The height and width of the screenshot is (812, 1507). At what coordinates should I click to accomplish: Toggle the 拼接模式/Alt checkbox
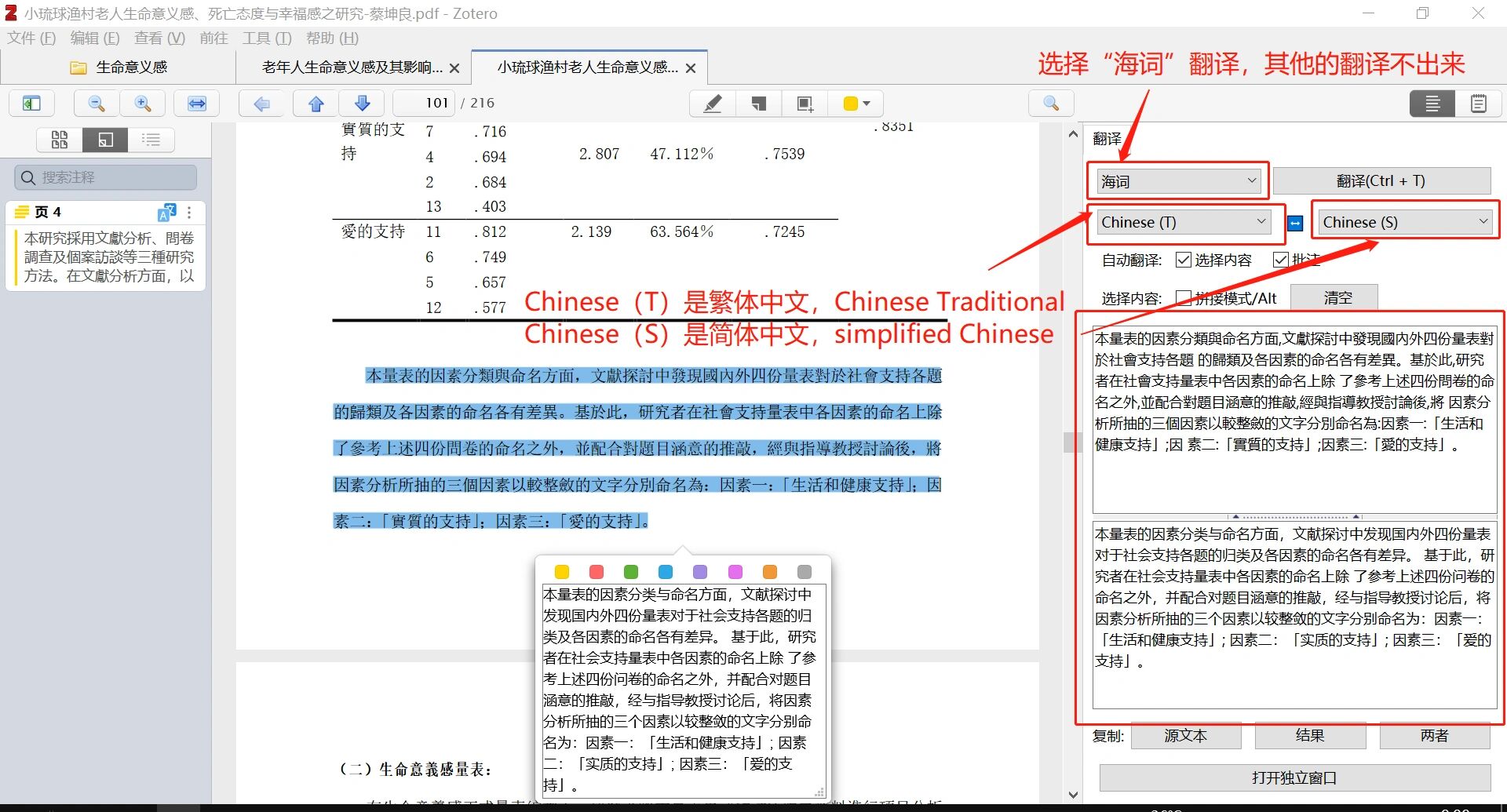(x=1184, y=298)
